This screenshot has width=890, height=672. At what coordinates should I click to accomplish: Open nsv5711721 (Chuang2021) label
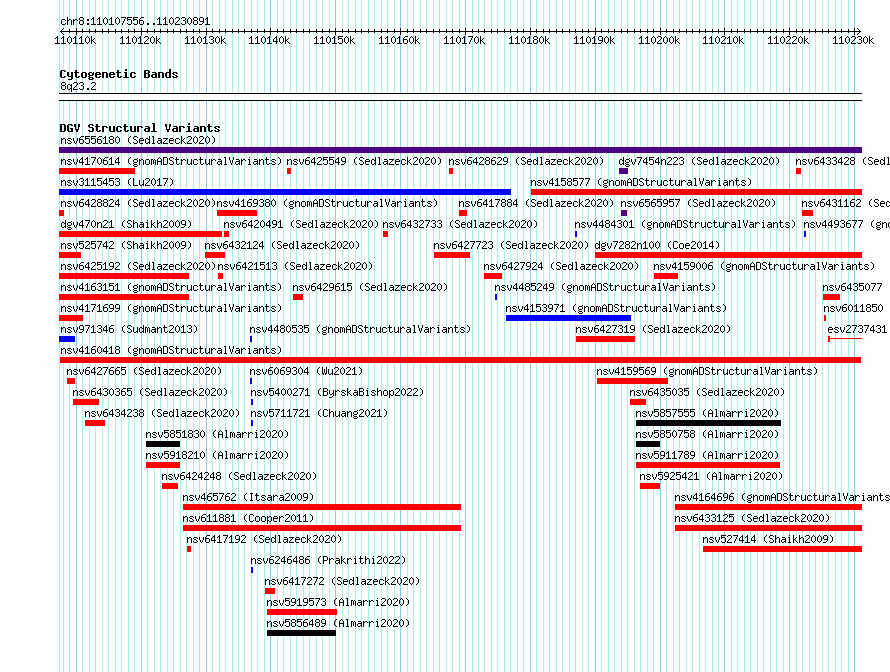click(320, 413)
